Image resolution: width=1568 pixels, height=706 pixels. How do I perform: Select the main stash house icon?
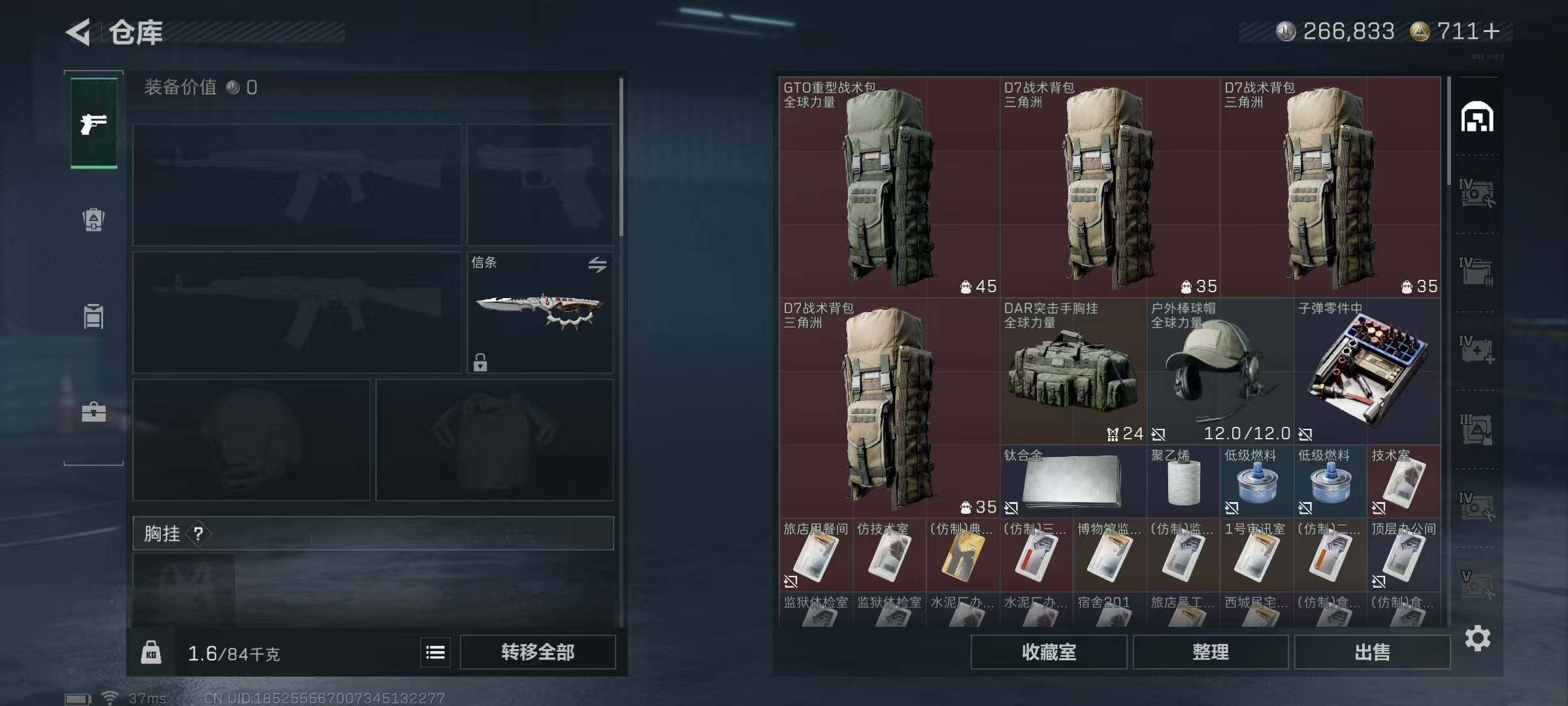click(1477, 117)
